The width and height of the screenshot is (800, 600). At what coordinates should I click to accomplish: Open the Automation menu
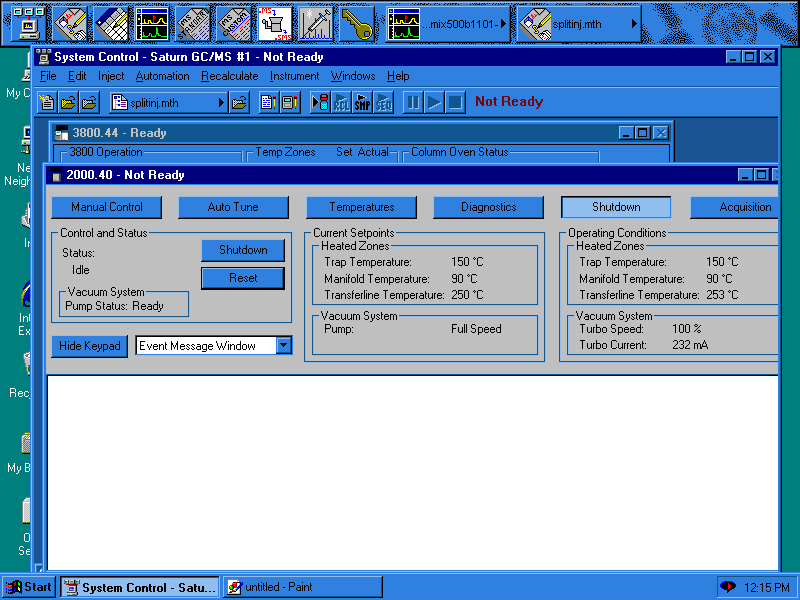click(x=162, y=76)
